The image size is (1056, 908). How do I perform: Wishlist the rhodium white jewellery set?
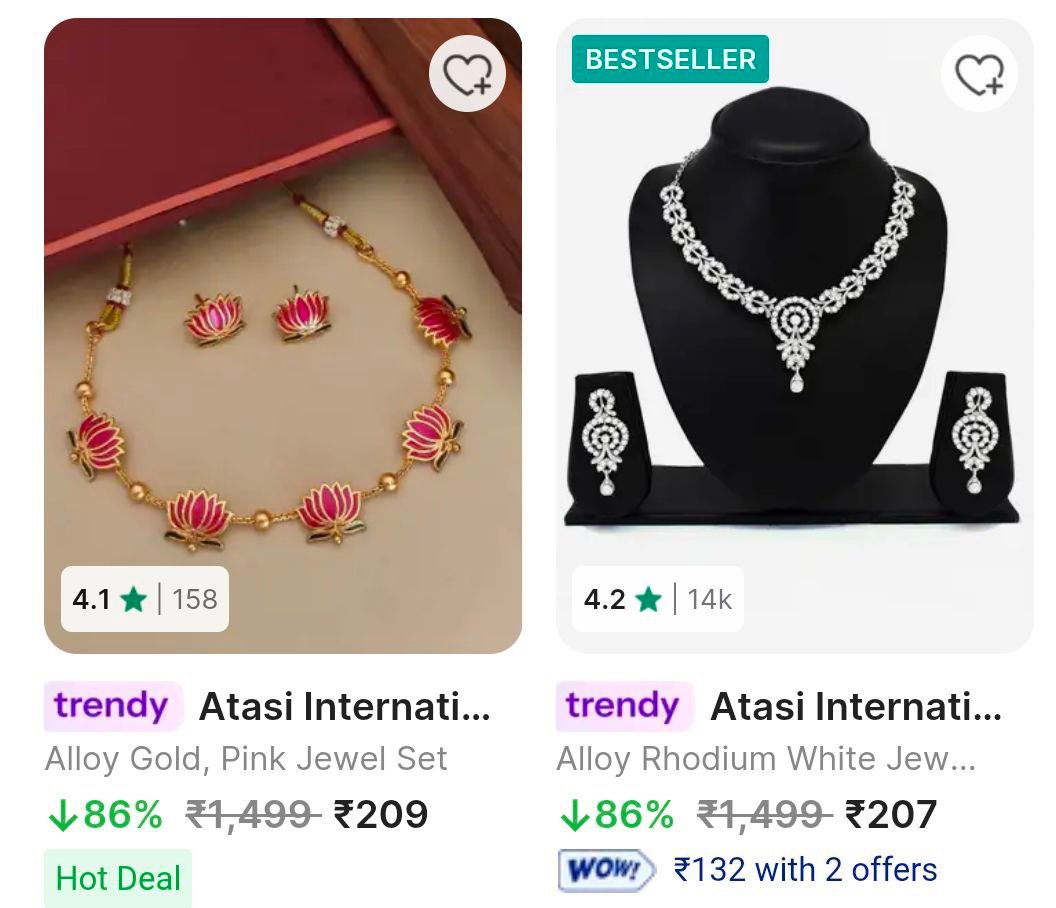pos(979,73)
